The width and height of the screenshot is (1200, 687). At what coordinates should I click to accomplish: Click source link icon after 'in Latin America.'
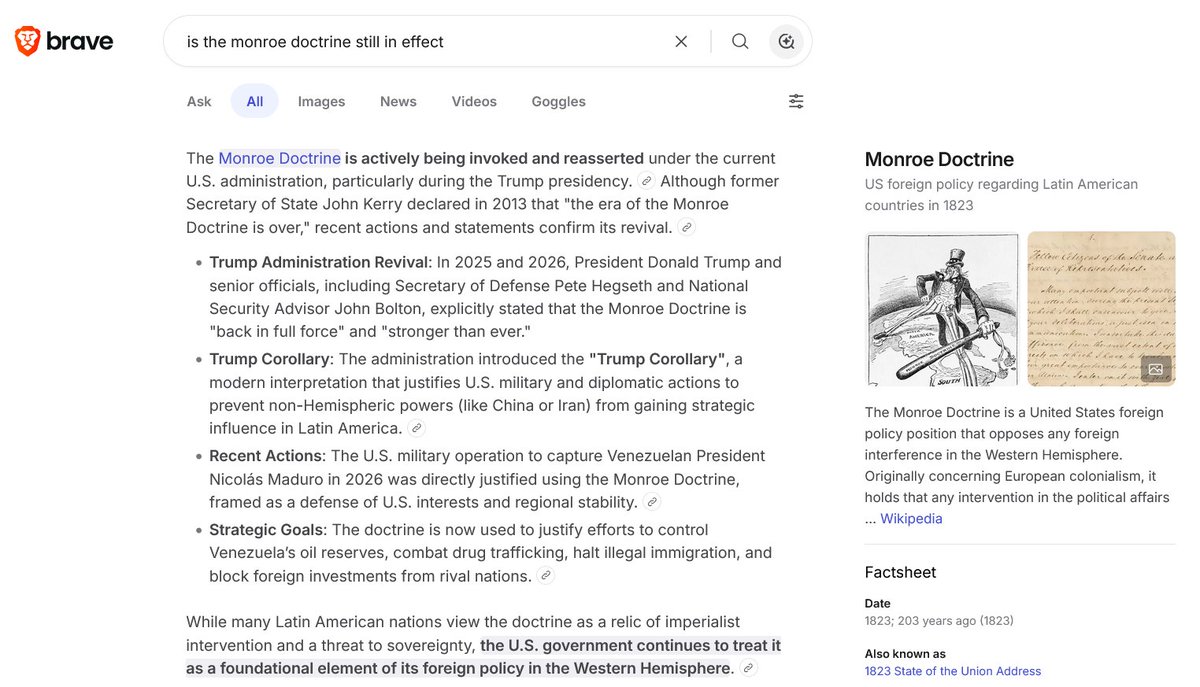[417, 428]
